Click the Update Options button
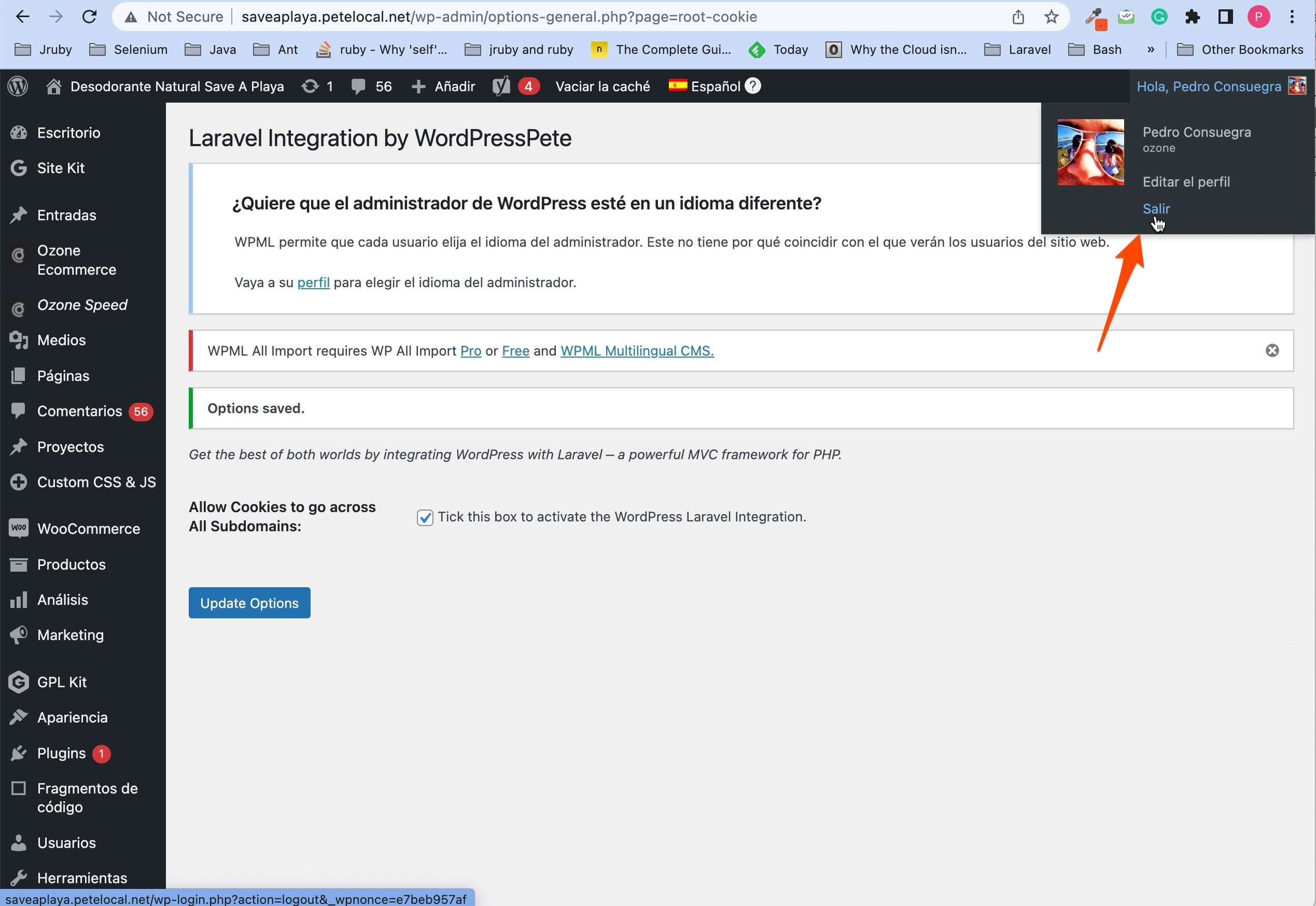The image size is (1316, 906). point(250,603)
